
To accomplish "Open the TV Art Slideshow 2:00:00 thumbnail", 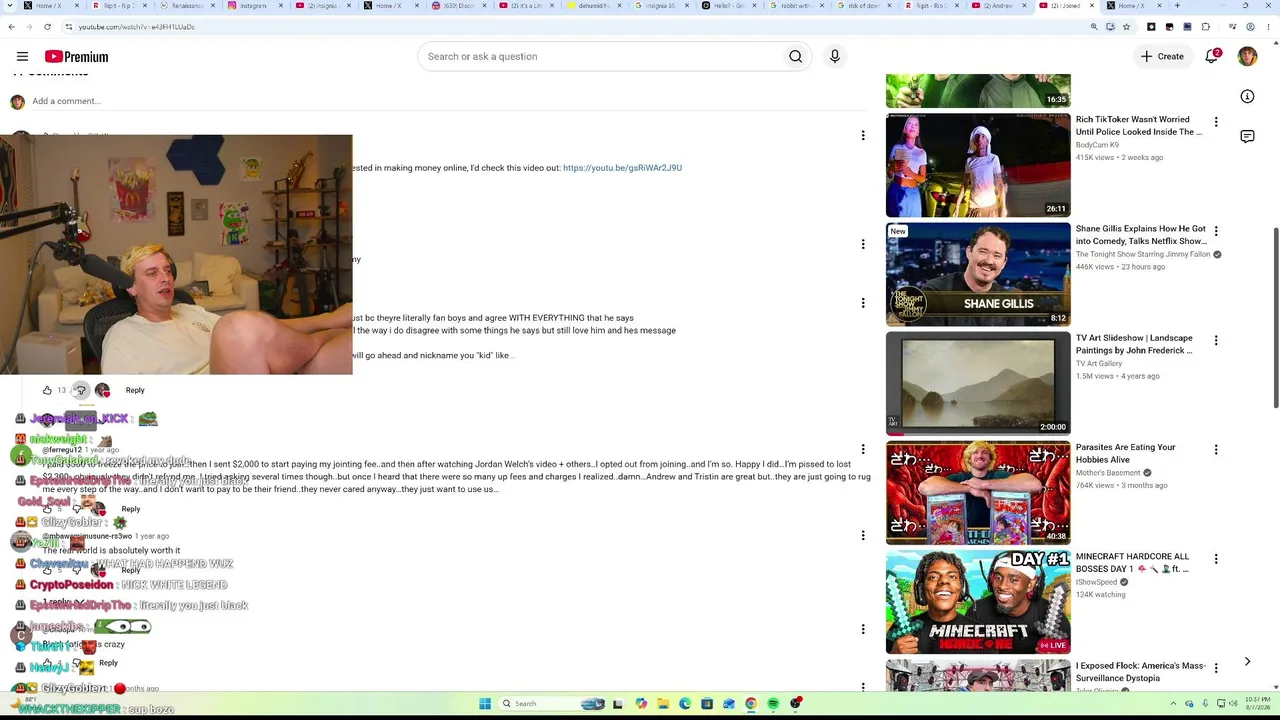I will 978,383.
